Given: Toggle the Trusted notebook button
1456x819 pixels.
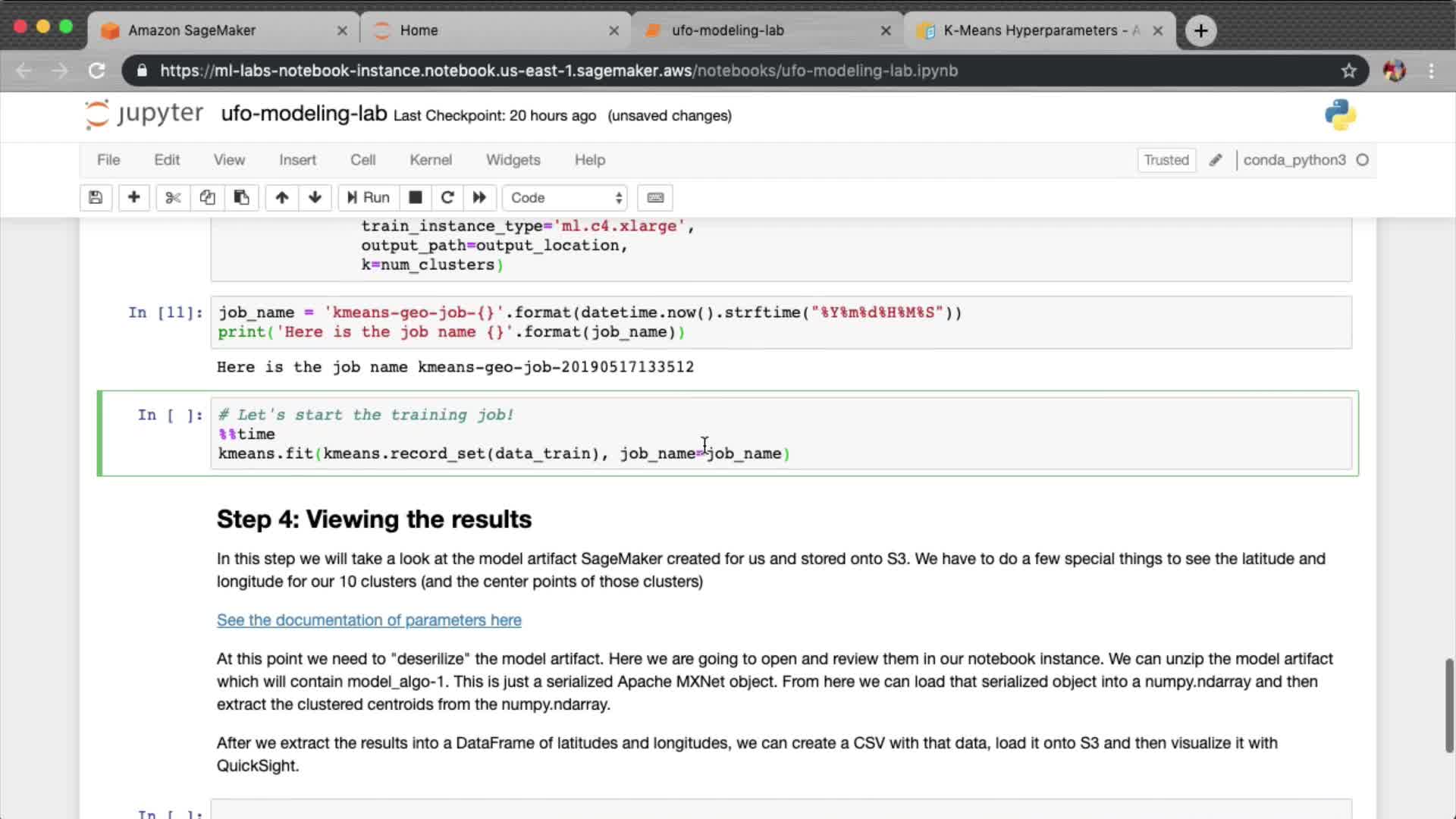Looking at the screenshot, I should coord(1166,160).
